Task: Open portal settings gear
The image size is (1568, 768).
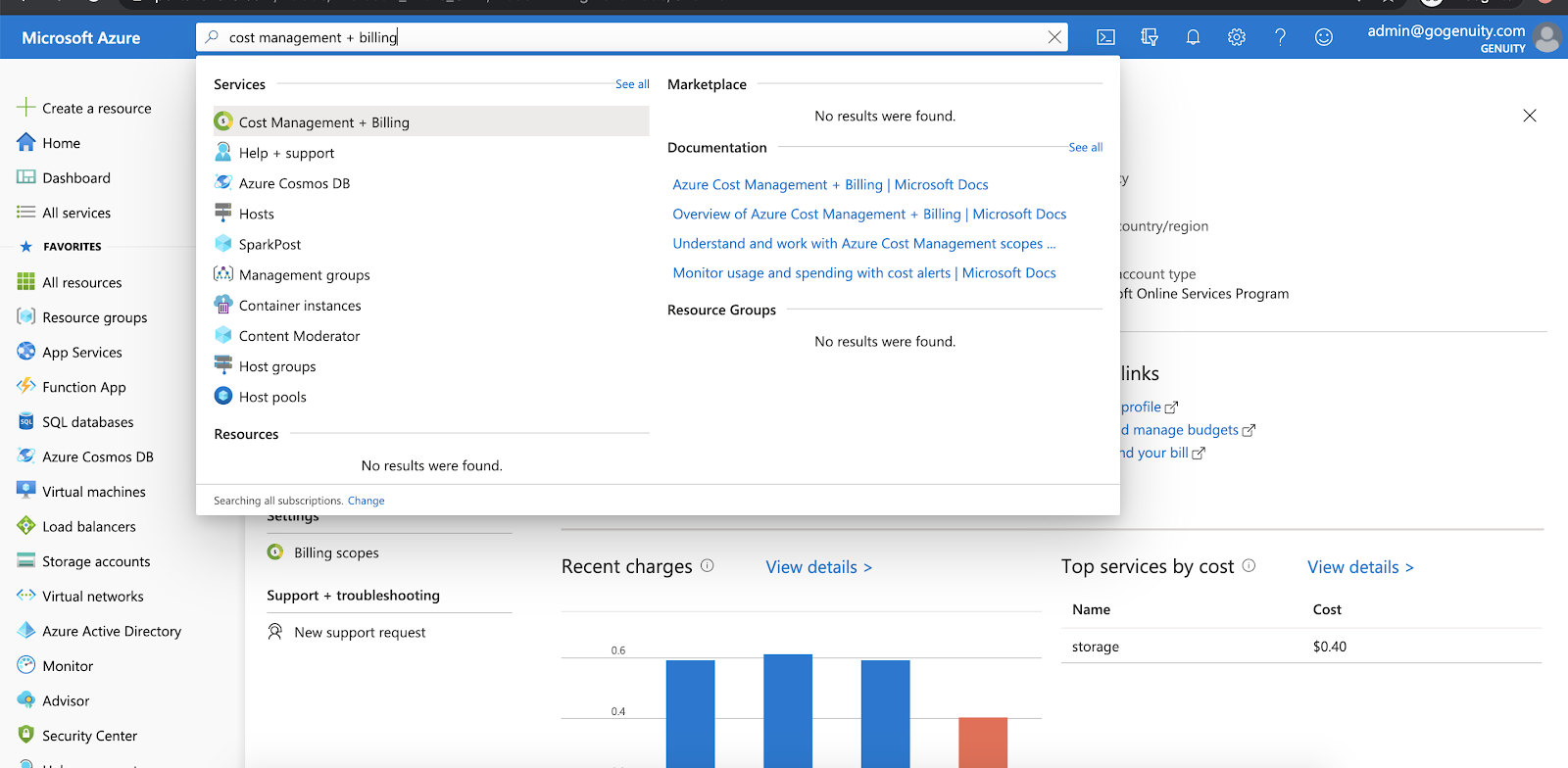Action: (x=1237, y=37)
